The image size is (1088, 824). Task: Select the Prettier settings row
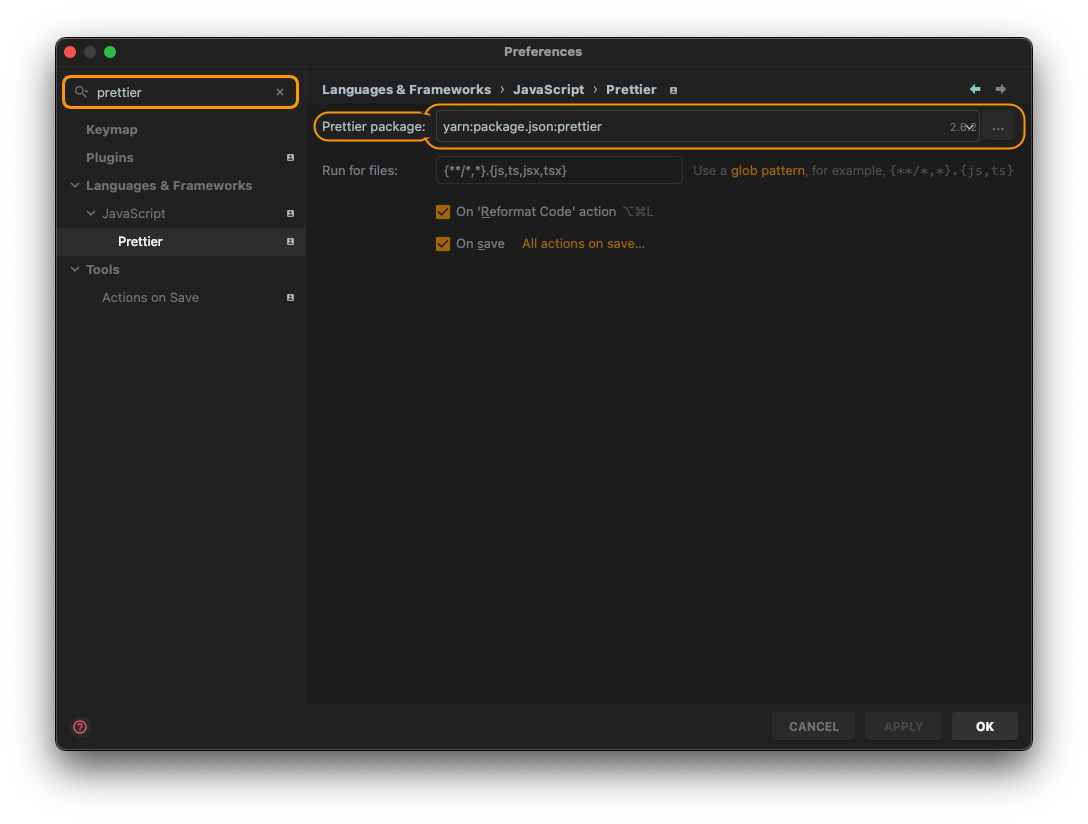pos(181,241)
